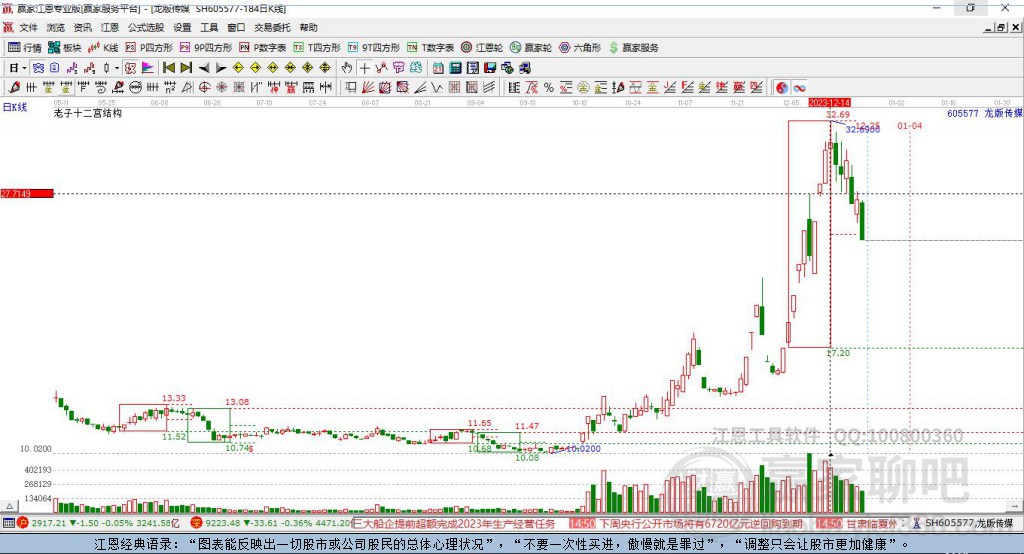The image size is (1024, 554).
Task: Open the 江恩 menu
Action: pyautogui.click(x=110, y=27)
